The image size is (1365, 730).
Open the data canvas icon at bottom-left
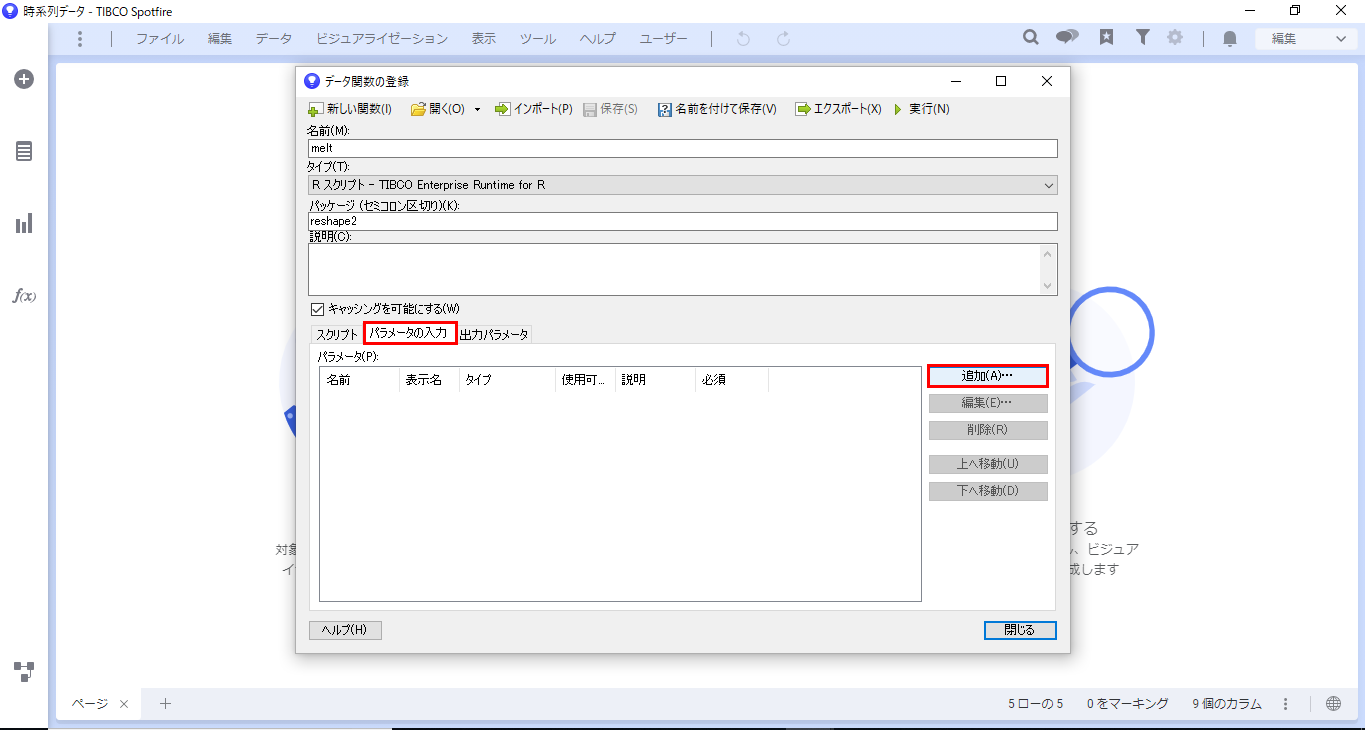tap(24, 671)
